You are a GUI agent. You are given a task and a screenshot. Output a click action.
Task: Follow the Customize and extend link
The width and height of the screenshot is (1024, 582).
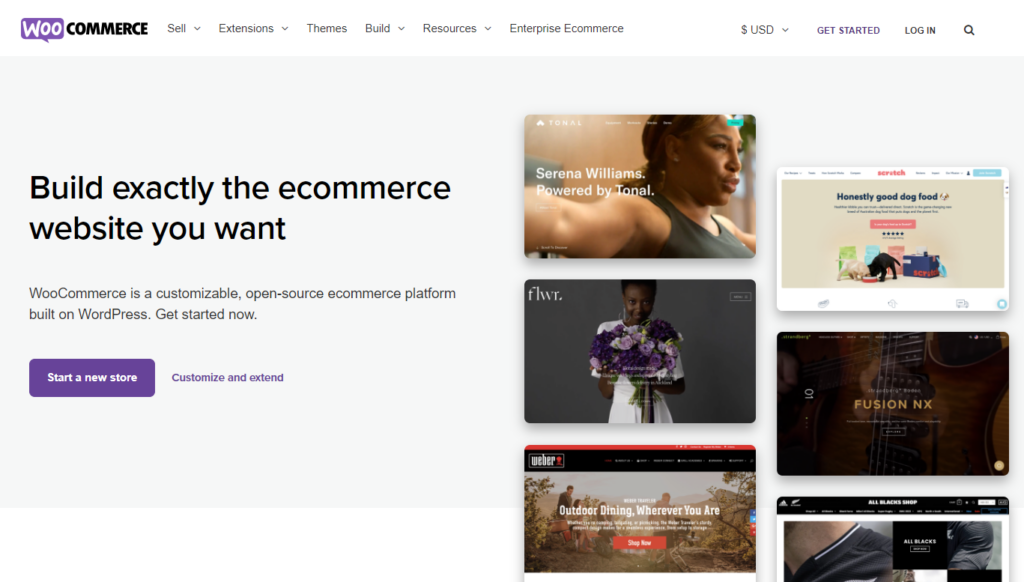point(227,378)
